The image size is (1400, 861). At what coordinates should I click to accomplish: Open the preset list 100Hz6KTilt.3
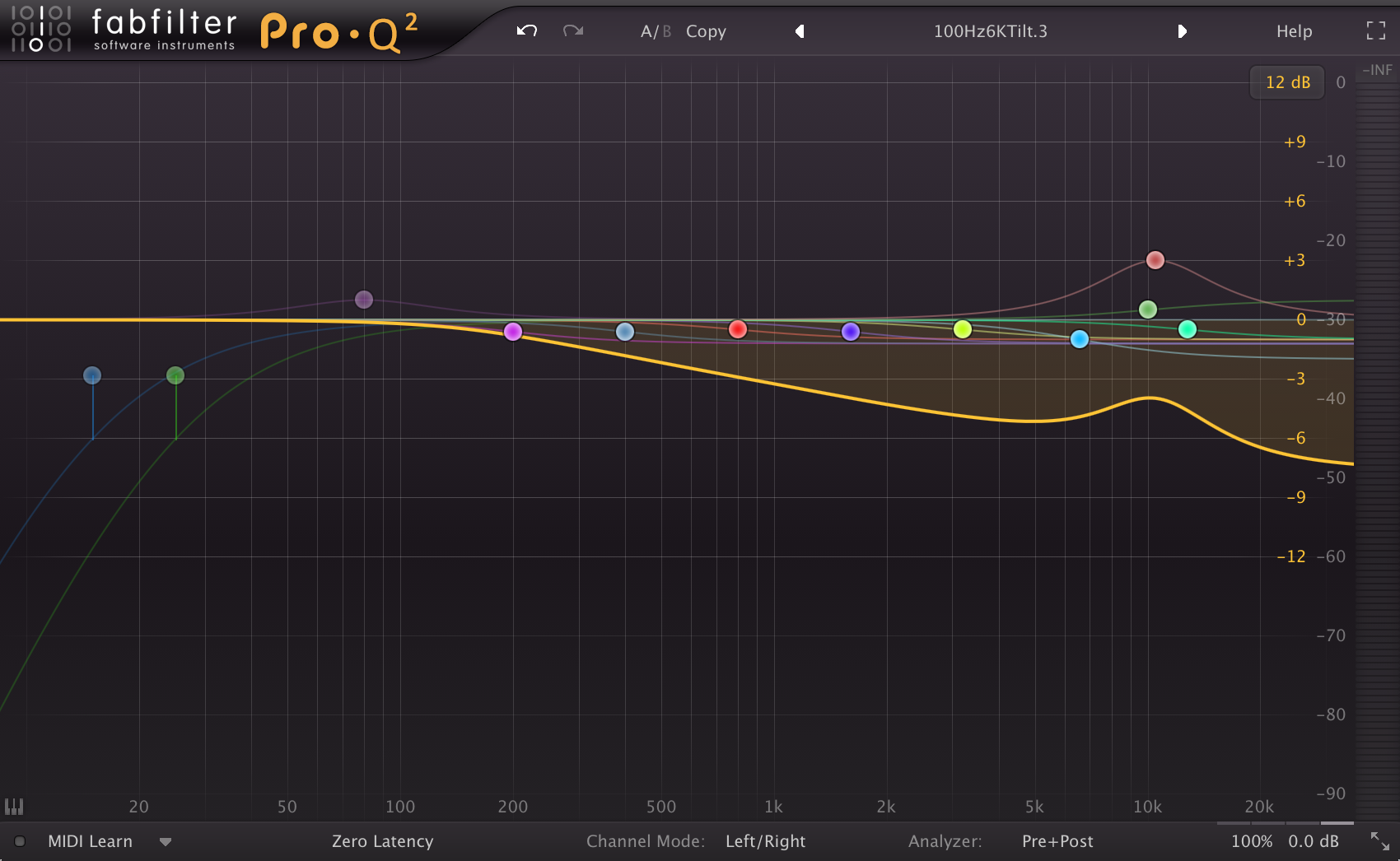tap(990, 31)
